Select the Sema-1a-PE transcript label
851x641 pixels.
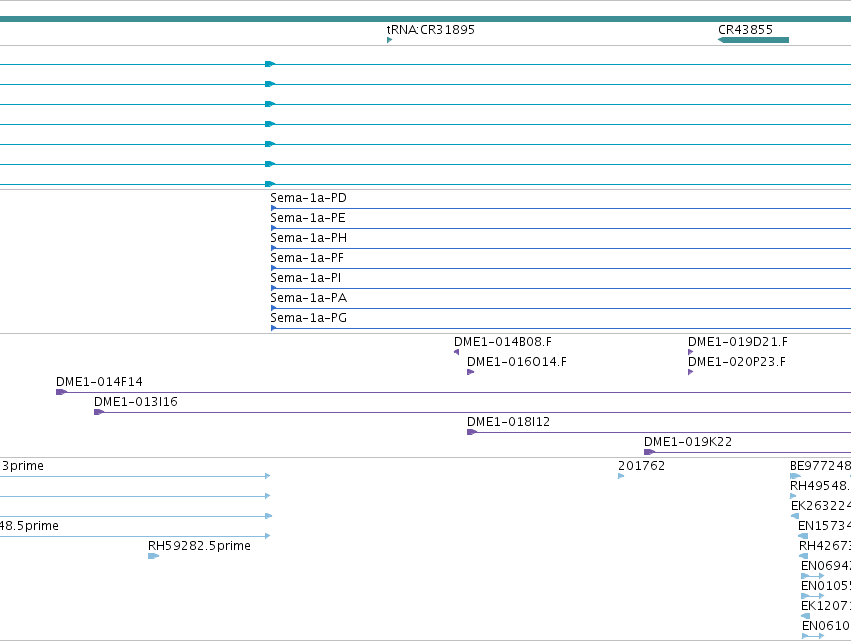point(308,218)
